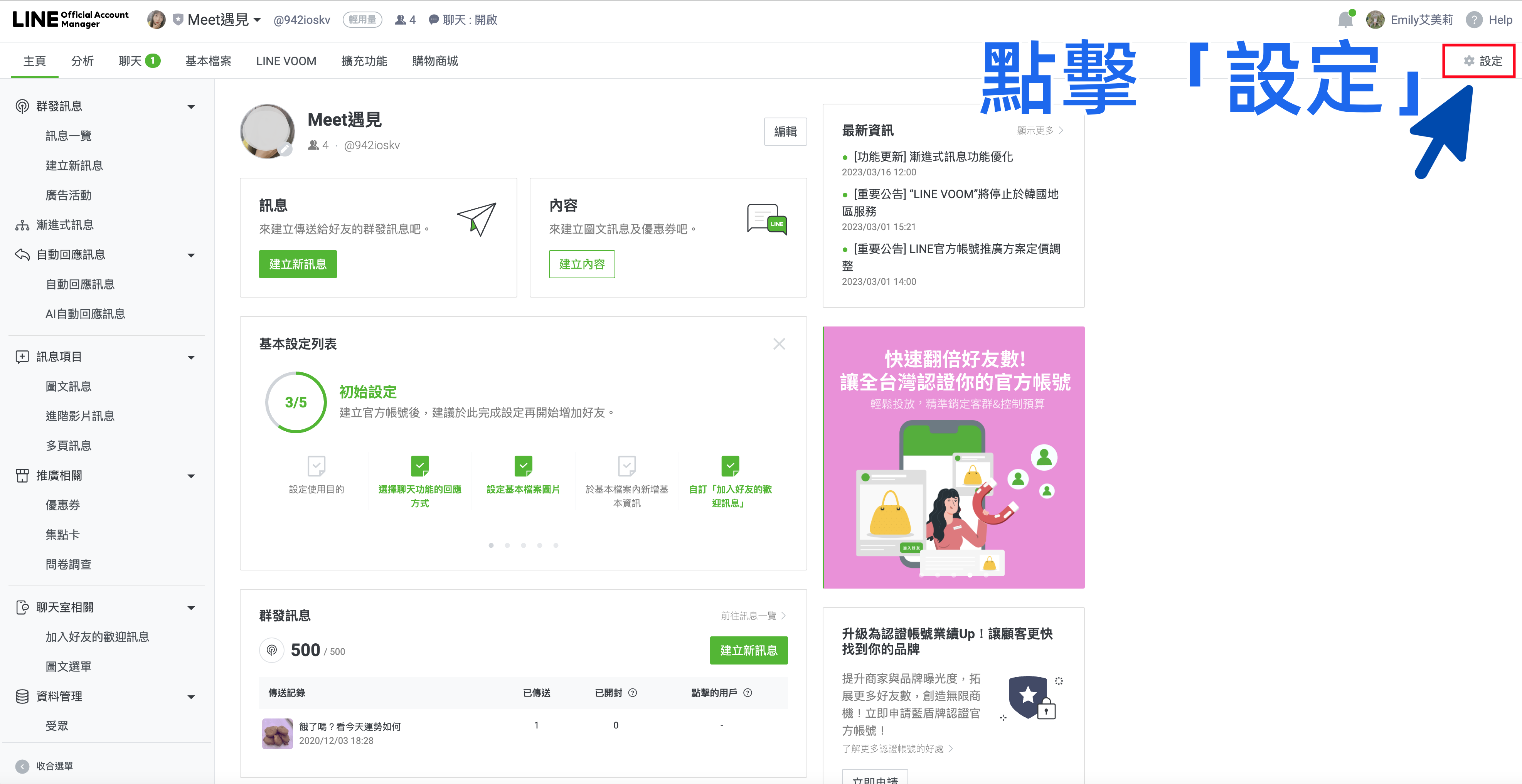
Task: Open the 聊天 tab
Action: [x=140, y=61]
